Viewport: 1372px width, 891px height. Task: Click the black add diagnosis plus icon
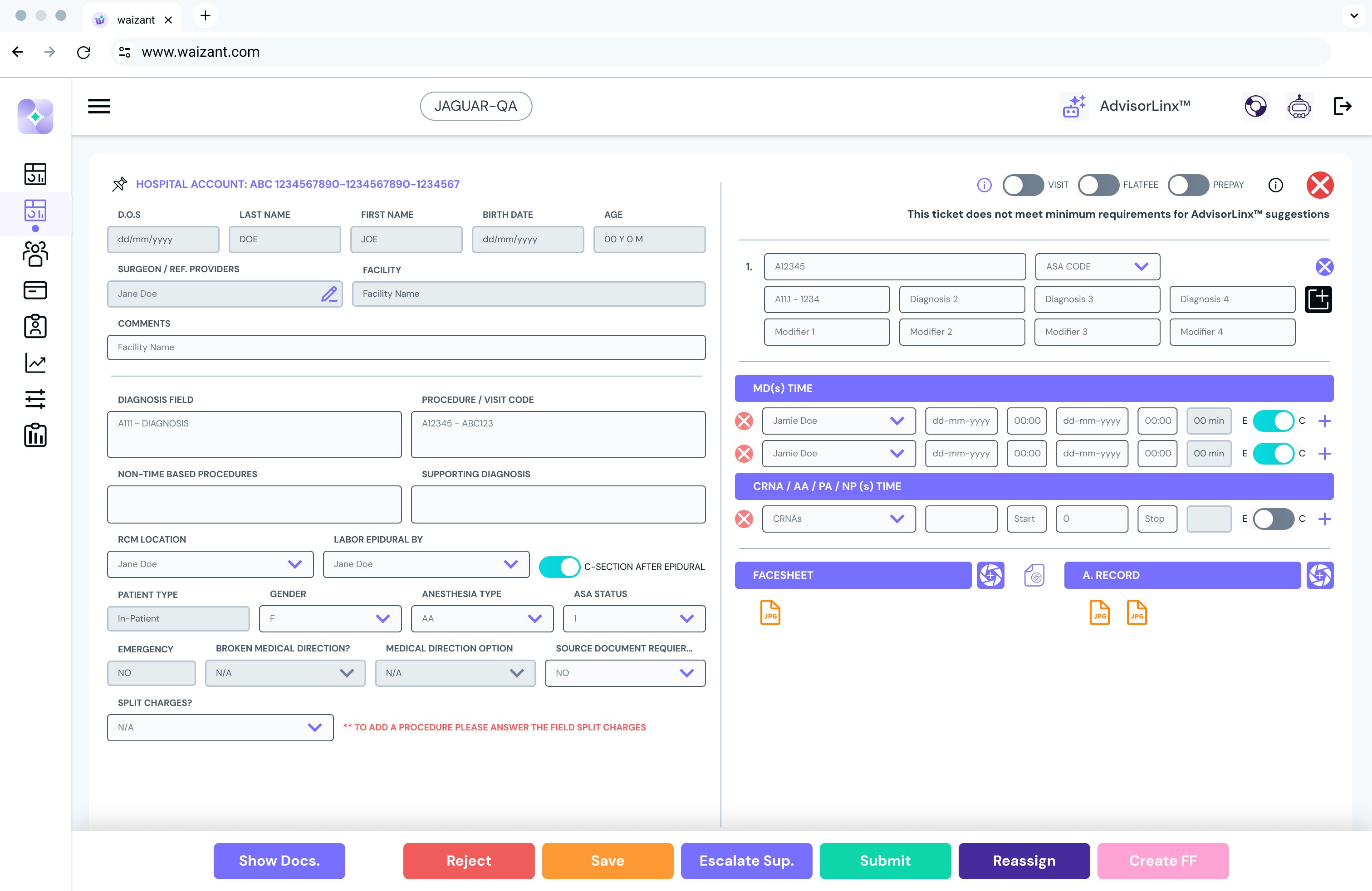click(1318, 299)
